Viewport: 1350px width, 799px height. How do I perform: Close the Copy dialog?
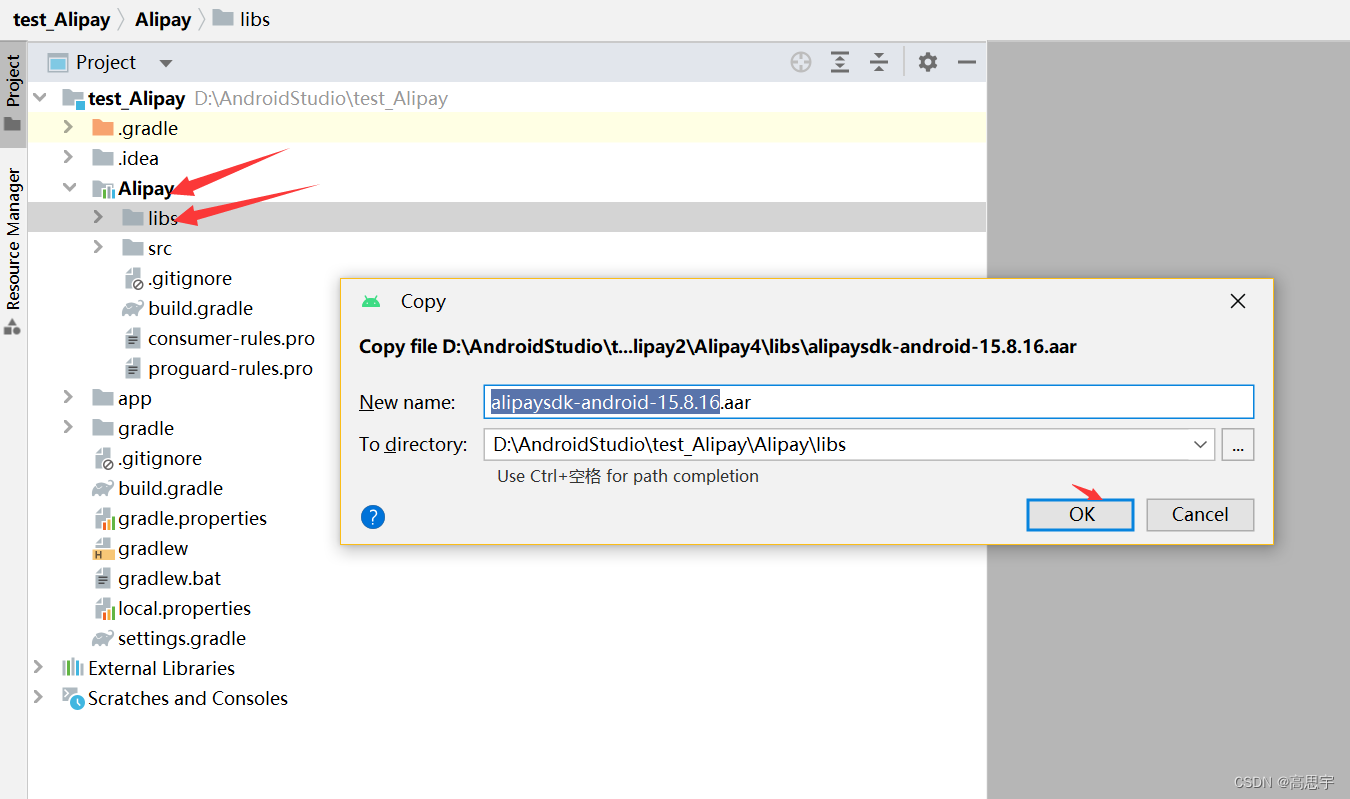pyautogui.click(x=1238, y=301)
